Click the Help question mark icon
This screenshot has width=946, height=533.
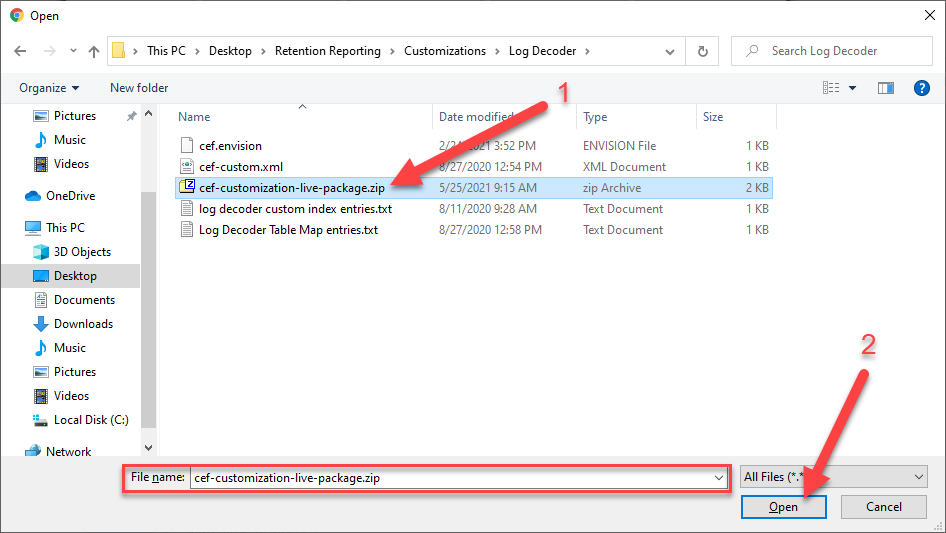click(x=922, y=88)
